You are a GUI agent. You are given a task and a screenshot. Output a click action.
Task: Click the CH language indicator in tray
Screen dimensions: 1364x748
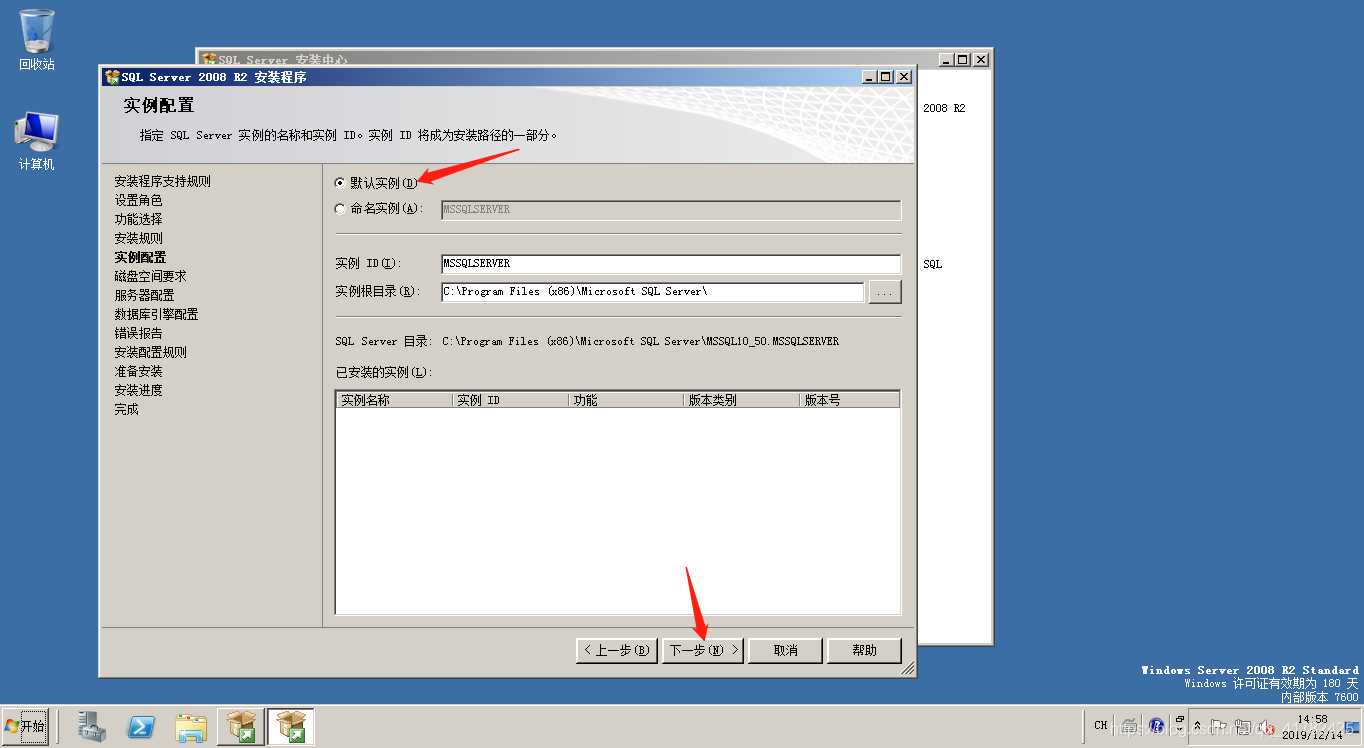tap(1100, 726)
